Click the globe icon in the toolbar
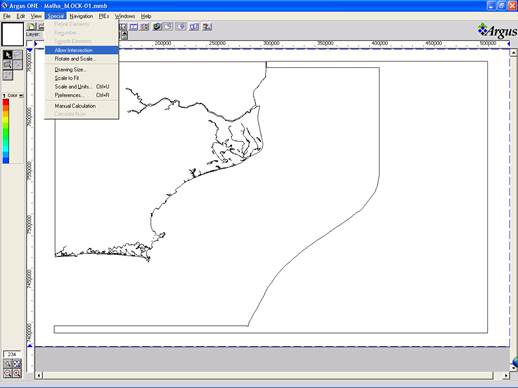 point(157,27)
